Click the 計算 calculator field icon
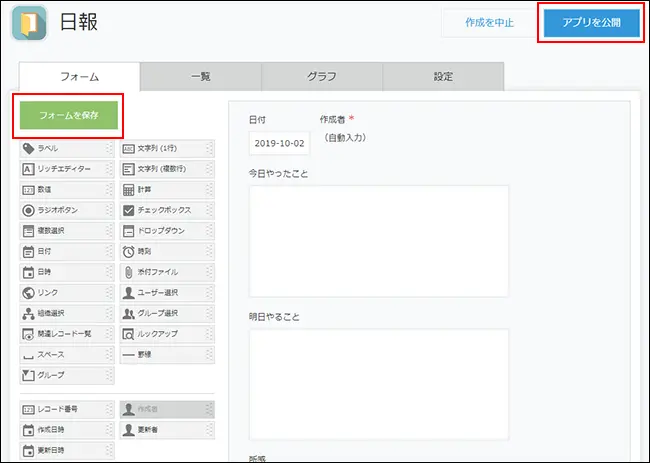 click(129, 190)
